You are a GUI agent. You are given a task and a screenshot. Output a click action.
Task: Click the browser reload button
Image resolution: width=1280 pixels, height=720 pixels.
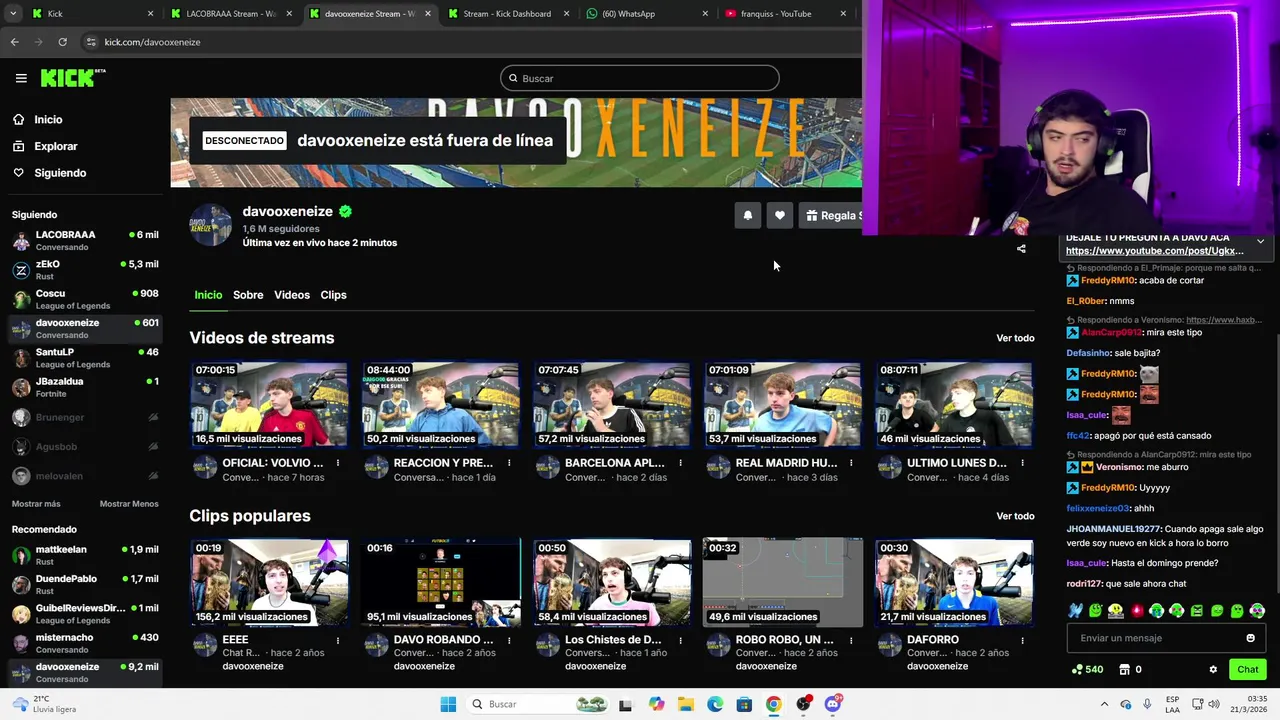coord(62,42)
